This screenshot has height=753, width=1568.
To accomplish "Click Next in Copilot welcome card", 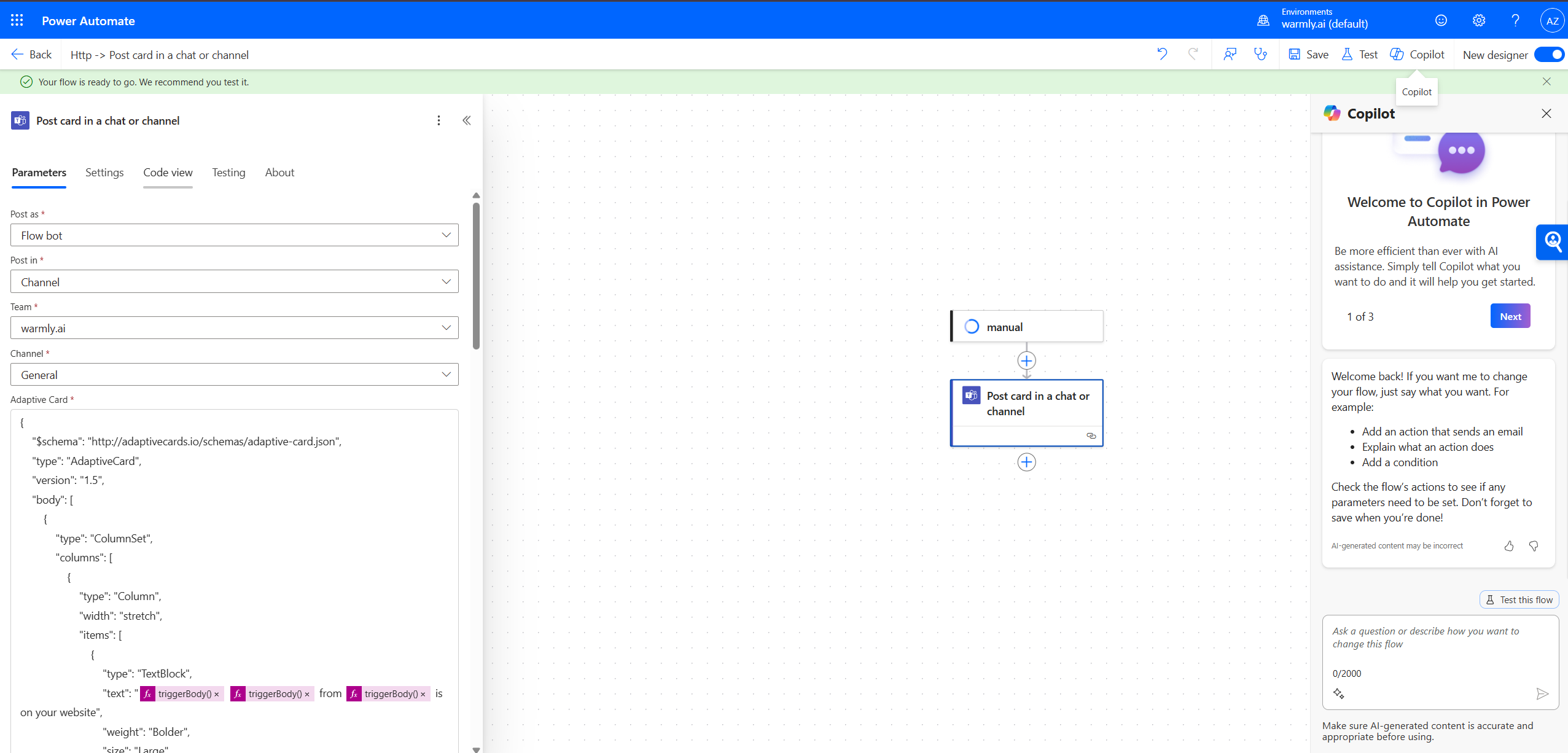I will point(1510,316).
